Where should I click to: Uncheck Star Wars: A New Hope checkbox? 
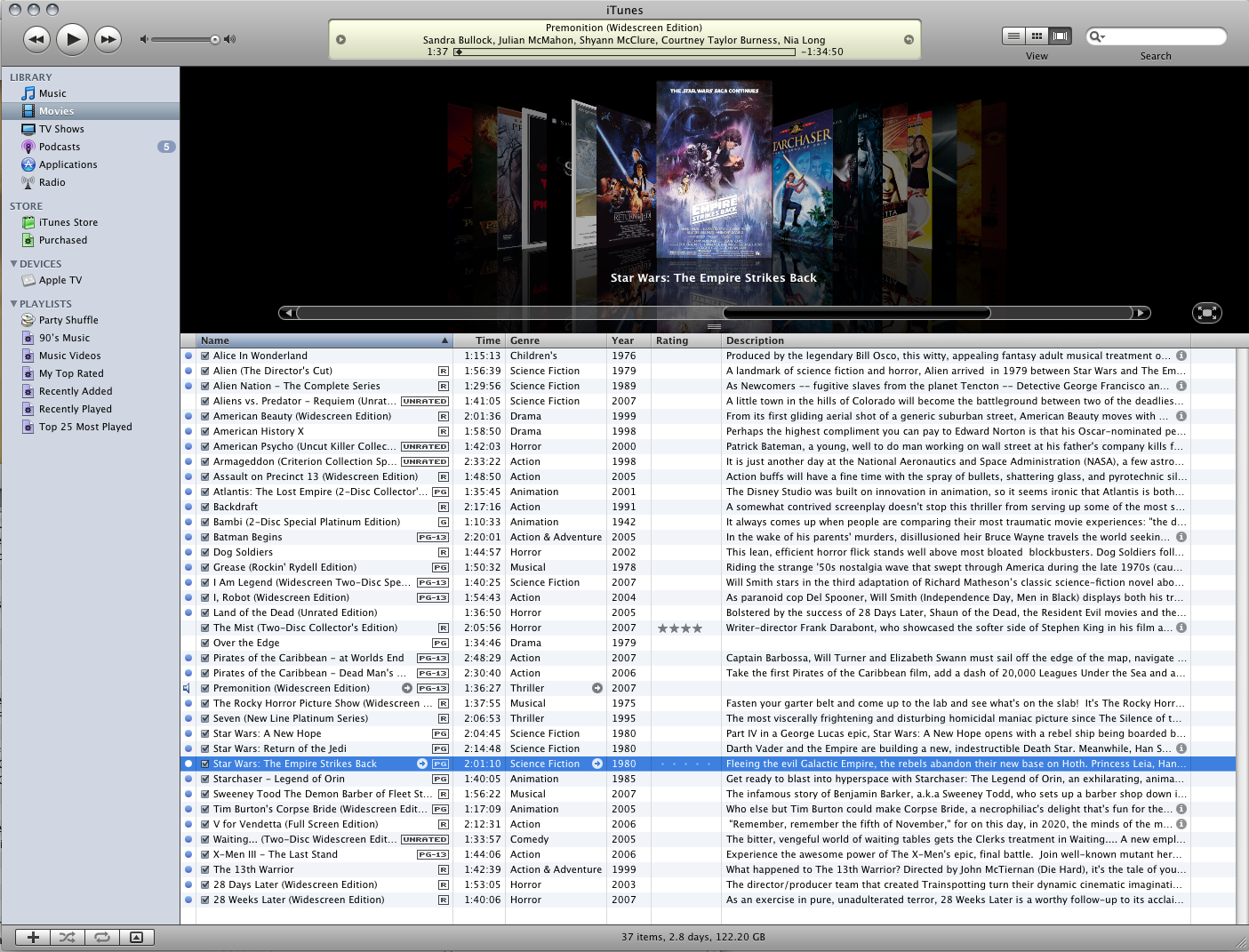tap(205, 733)
